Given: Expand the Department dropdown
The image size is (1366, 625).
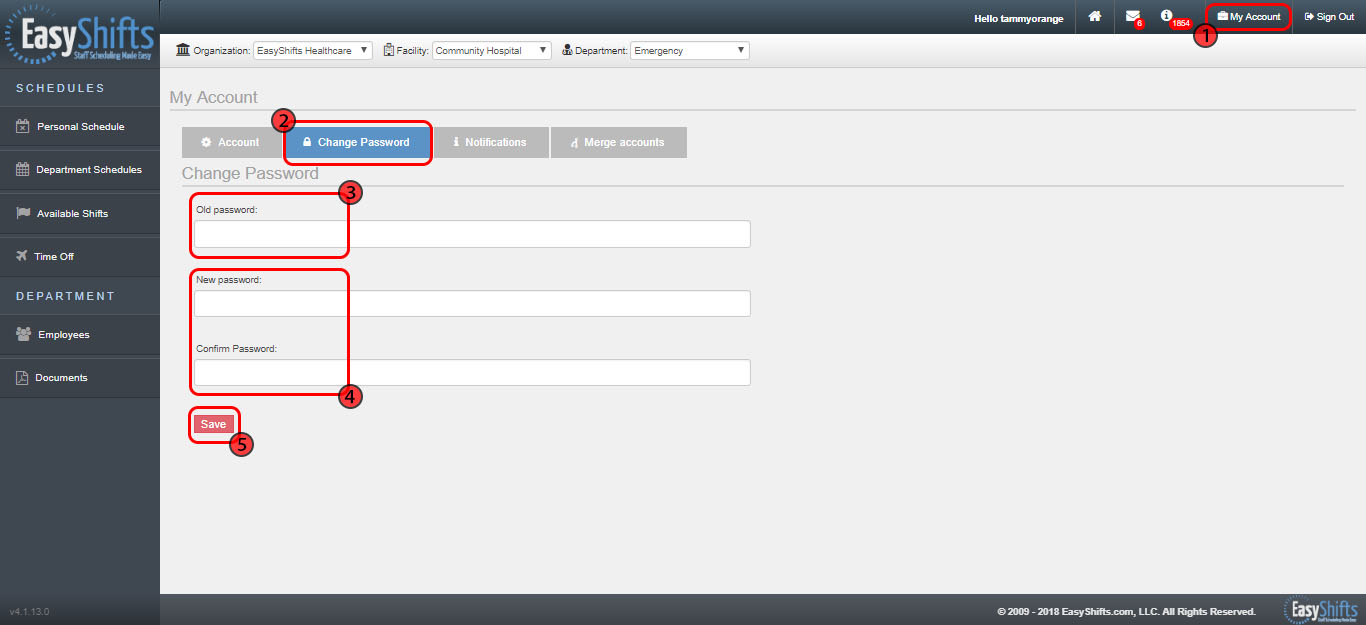Looking at the screenshot, I should pos(690,50).
